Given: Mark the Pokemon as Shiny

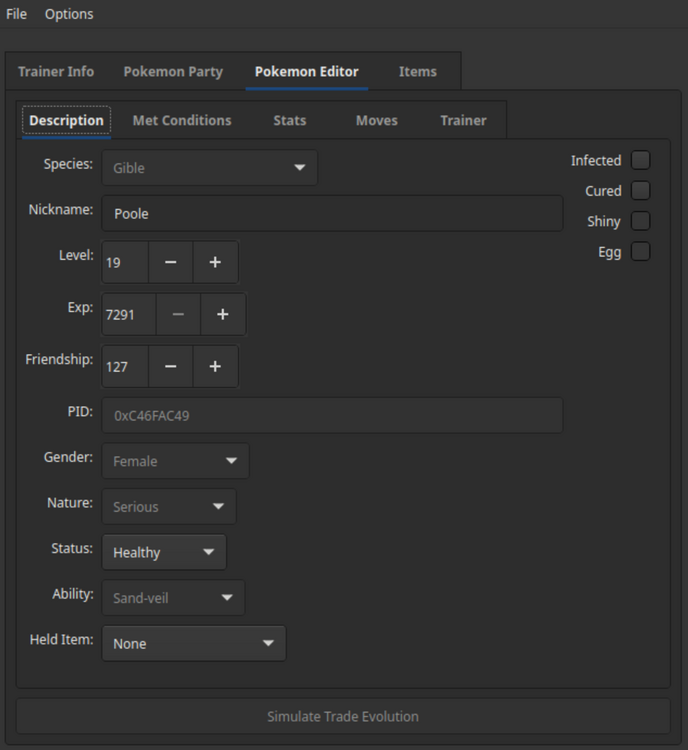Looking at the screenshot, I should pos(640,222).
